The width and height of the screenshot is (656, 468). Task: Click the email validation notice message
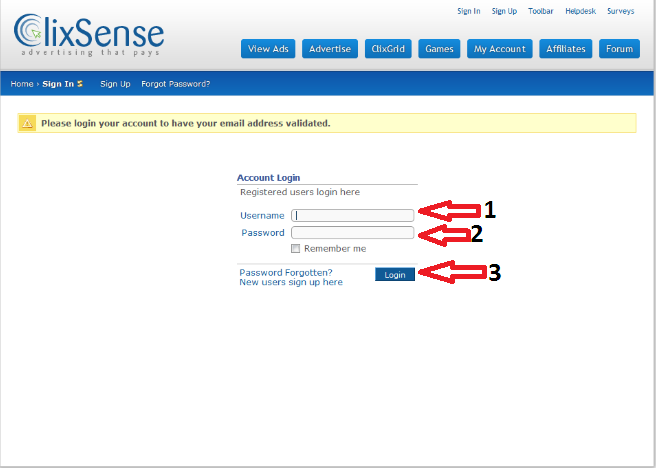point(186,123)
